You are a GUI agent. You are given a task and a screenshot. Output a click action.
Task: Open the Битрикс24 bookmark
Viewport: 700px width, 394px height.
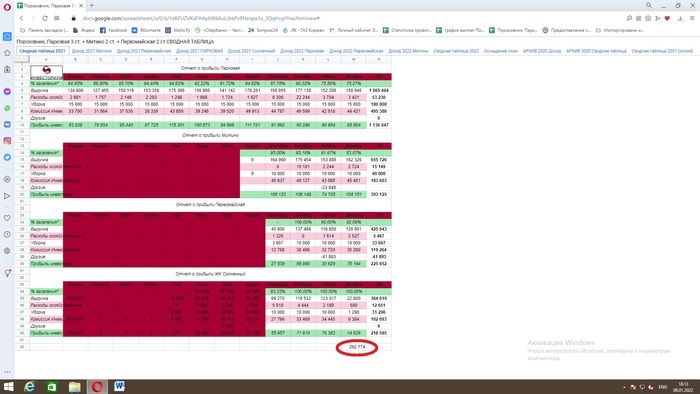click(263, 30)
